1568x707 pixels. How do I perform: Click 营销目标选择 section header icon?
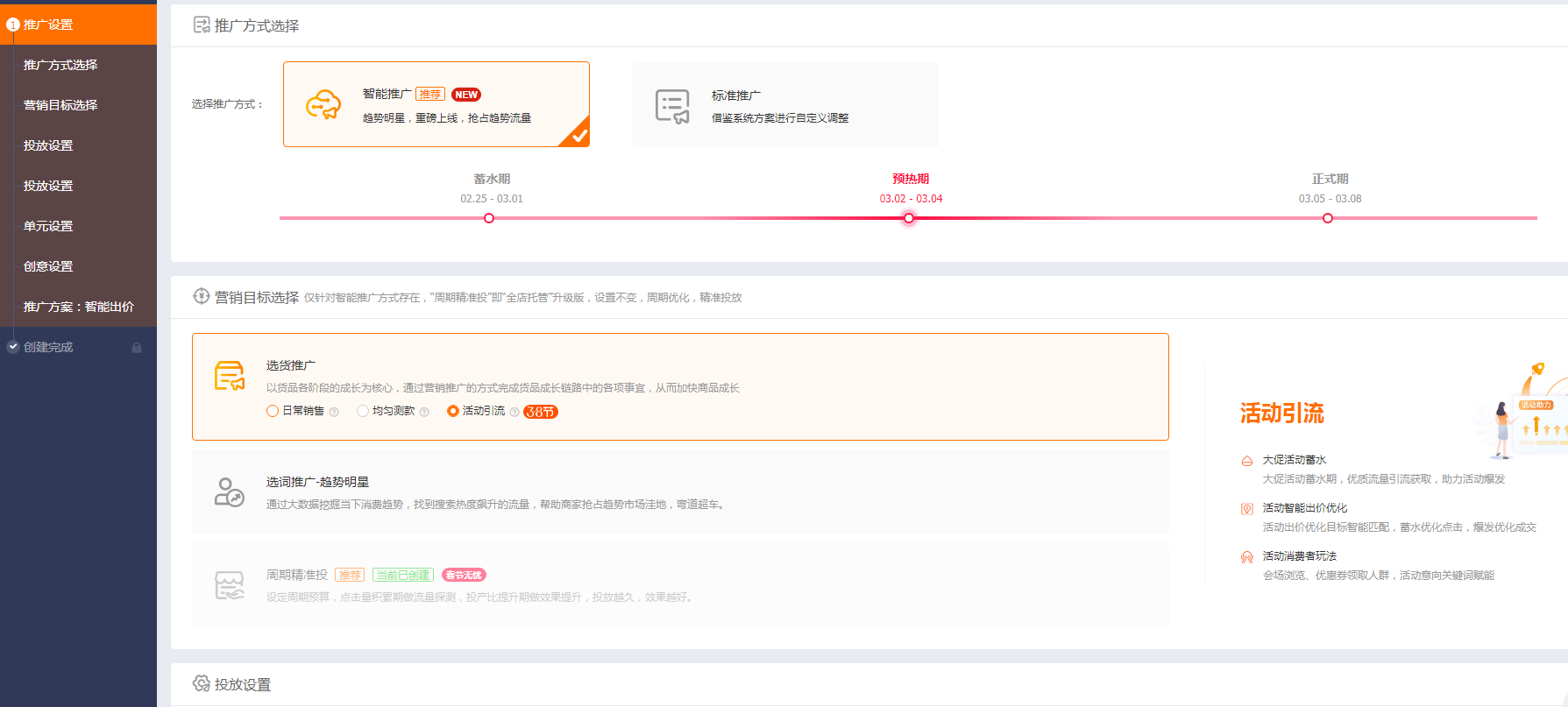[202, 297]
